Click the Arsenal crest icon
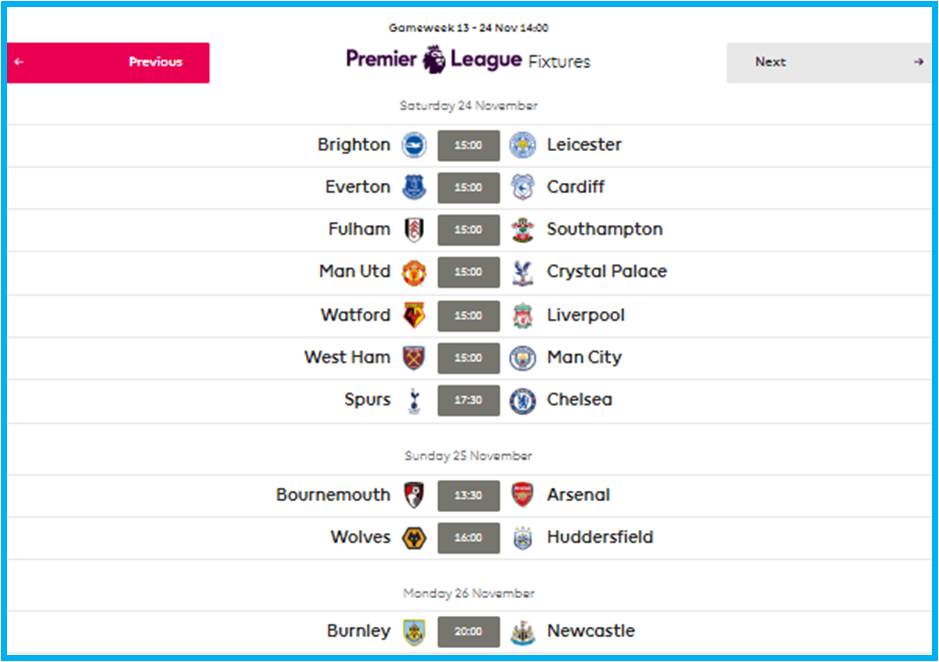The image size is (939, 662). pos(522,495)
